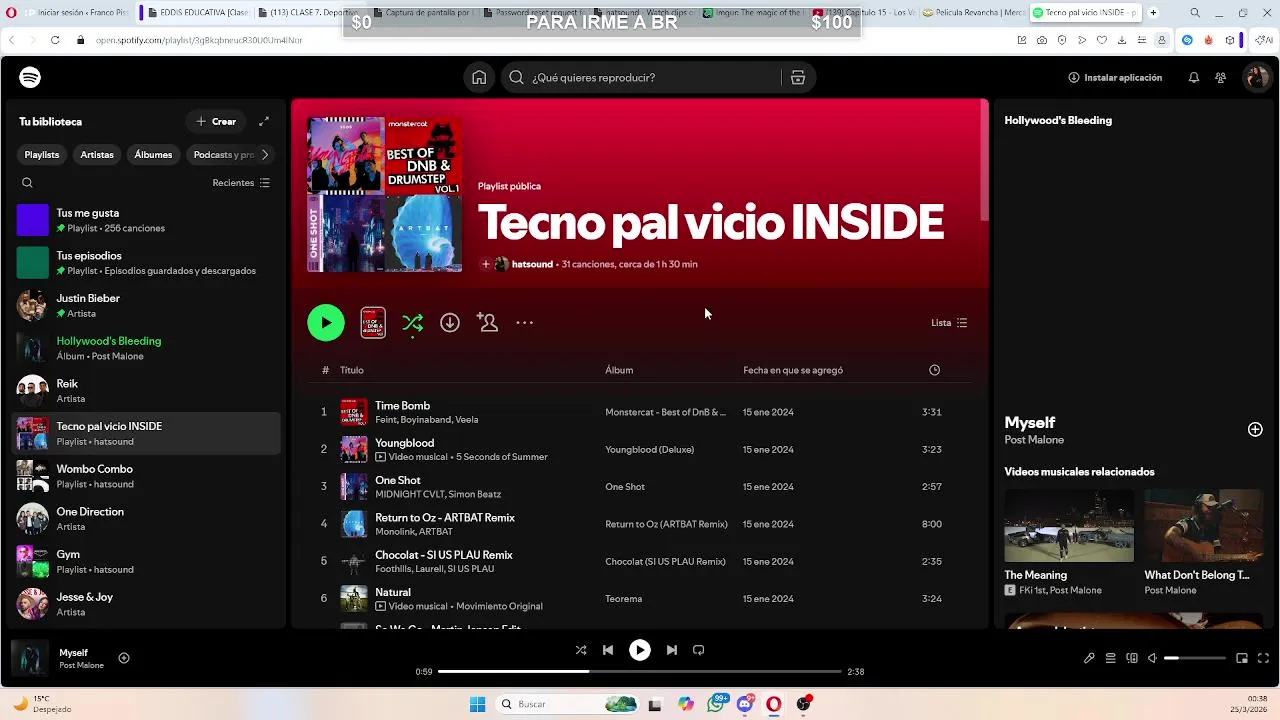Select the Artistas filter chip

click(x=97, y=155)
